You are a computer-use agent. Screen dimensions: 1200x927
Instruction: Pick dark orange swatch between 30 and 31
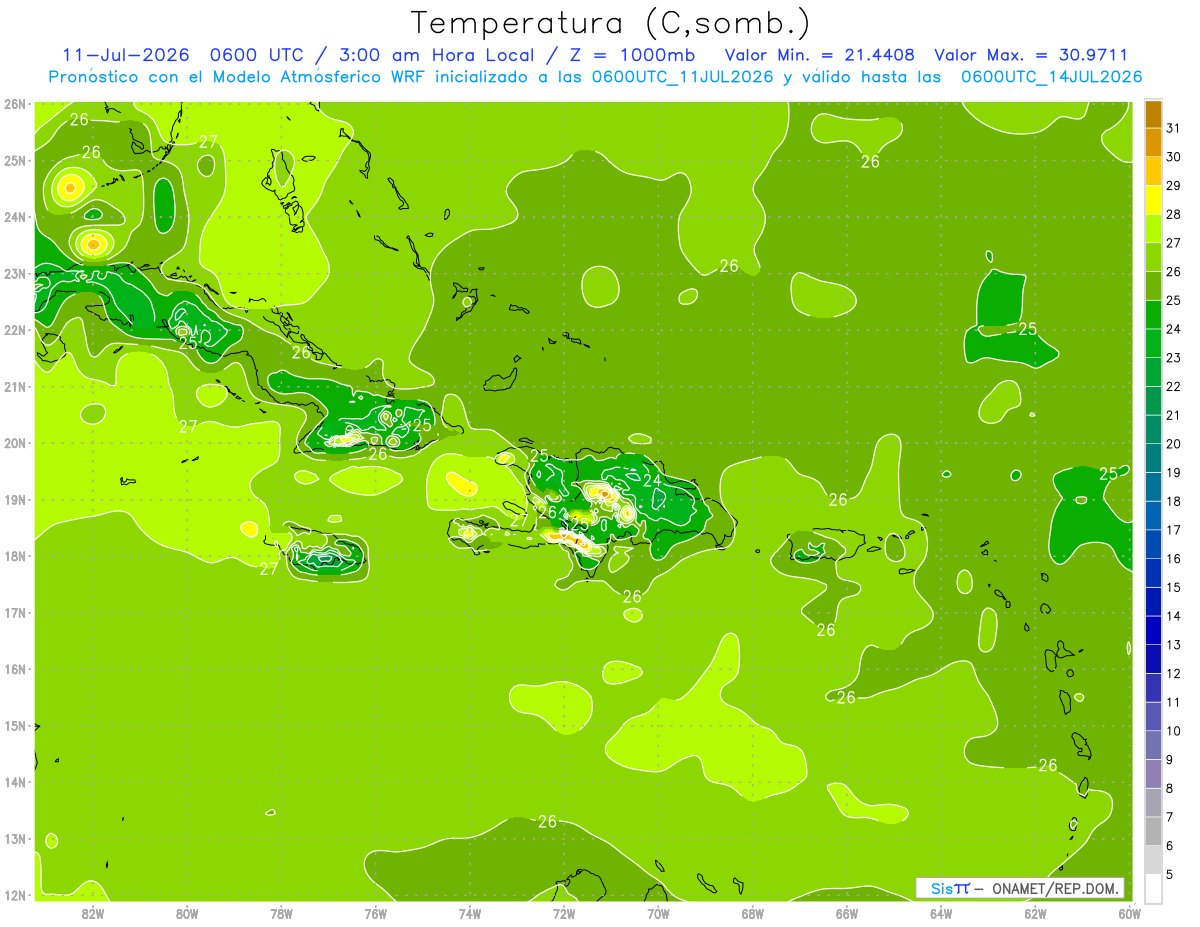click(1153, 144)
